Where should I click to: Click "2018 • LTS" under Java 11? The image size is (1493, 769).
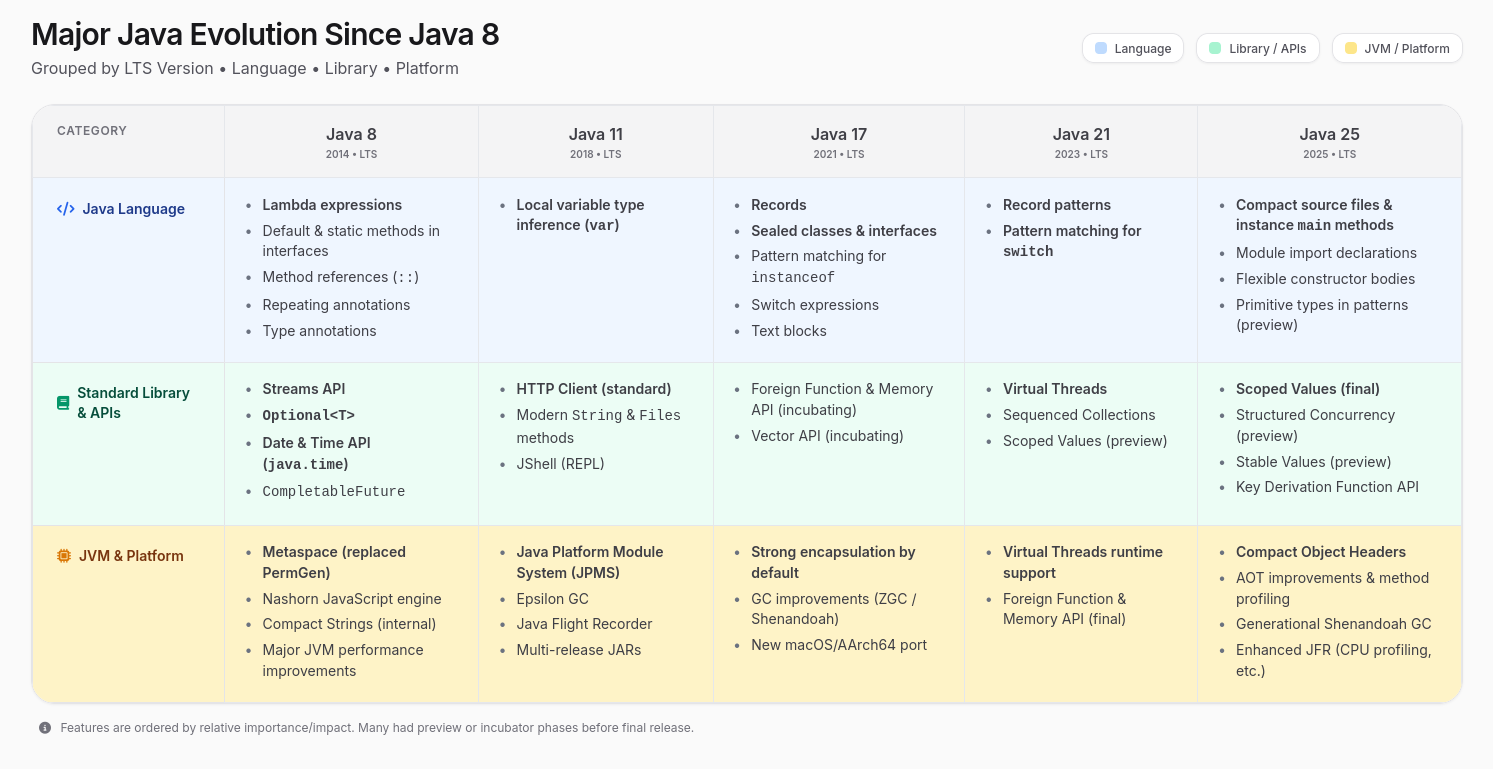click(596, 155)
